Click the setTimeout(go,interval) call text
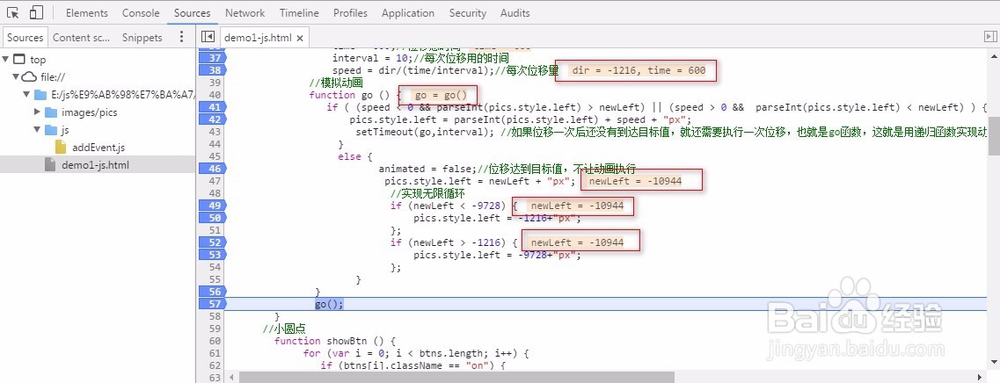The width and height of the screenshot is (1000, 383). [426, 132]
